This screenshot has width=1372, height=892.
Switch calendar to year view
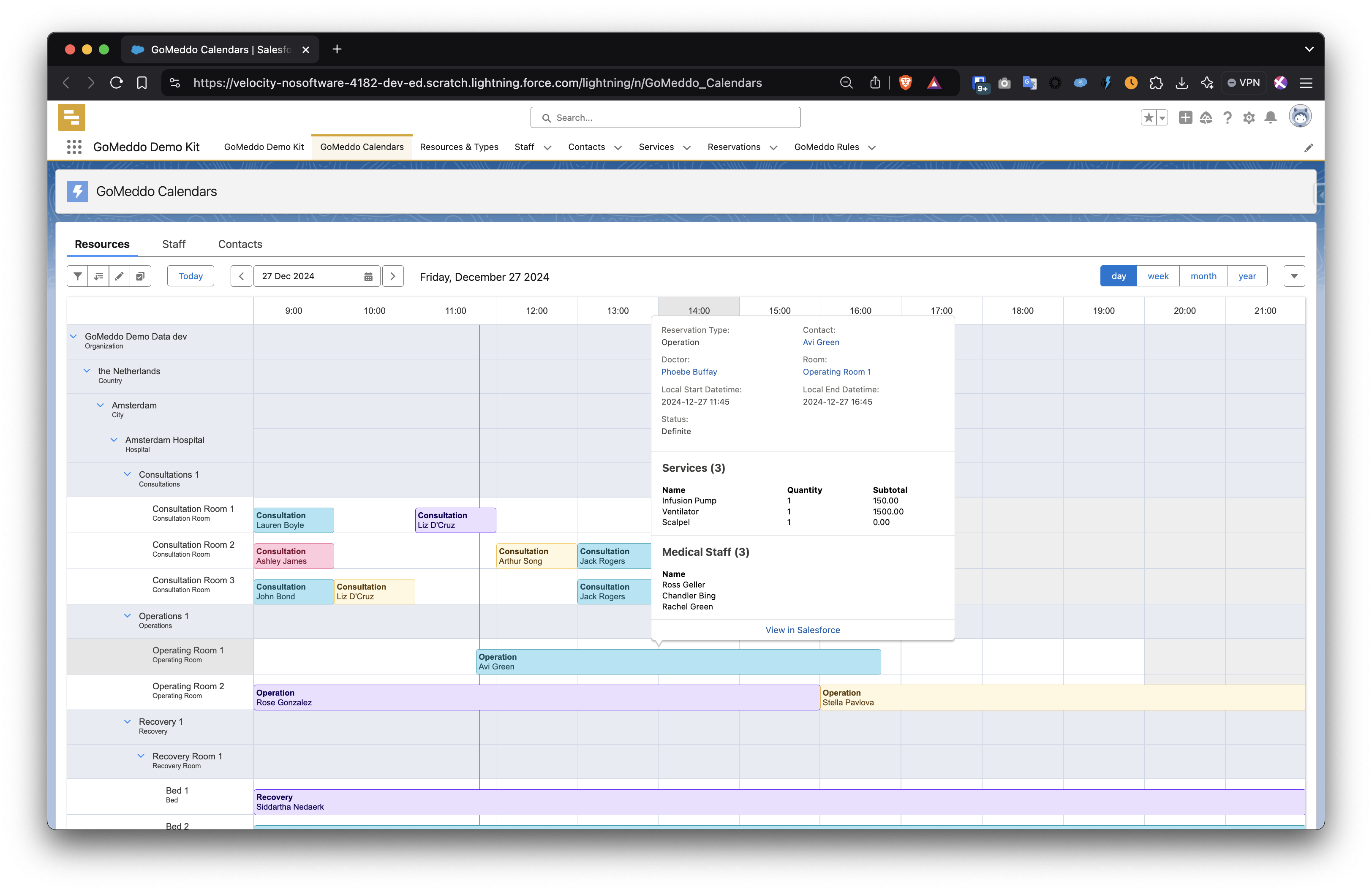coord(1247,276)
